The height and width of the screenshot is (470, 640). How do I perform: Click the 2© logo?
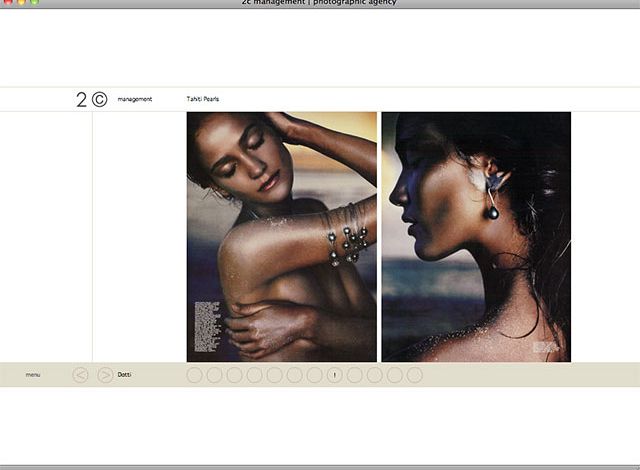[91, 99]
